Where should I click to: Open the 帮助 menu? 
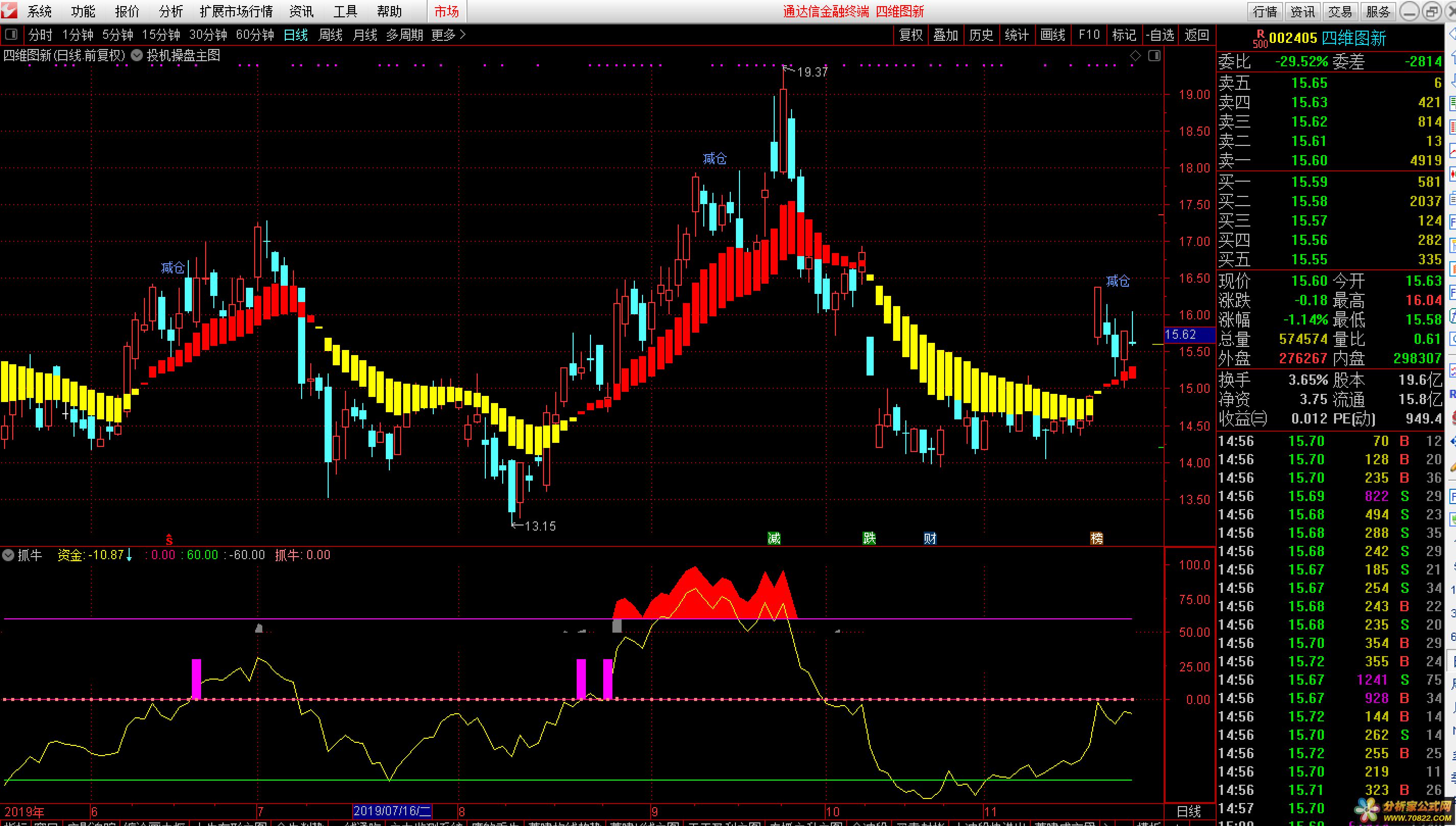(389, 11)
